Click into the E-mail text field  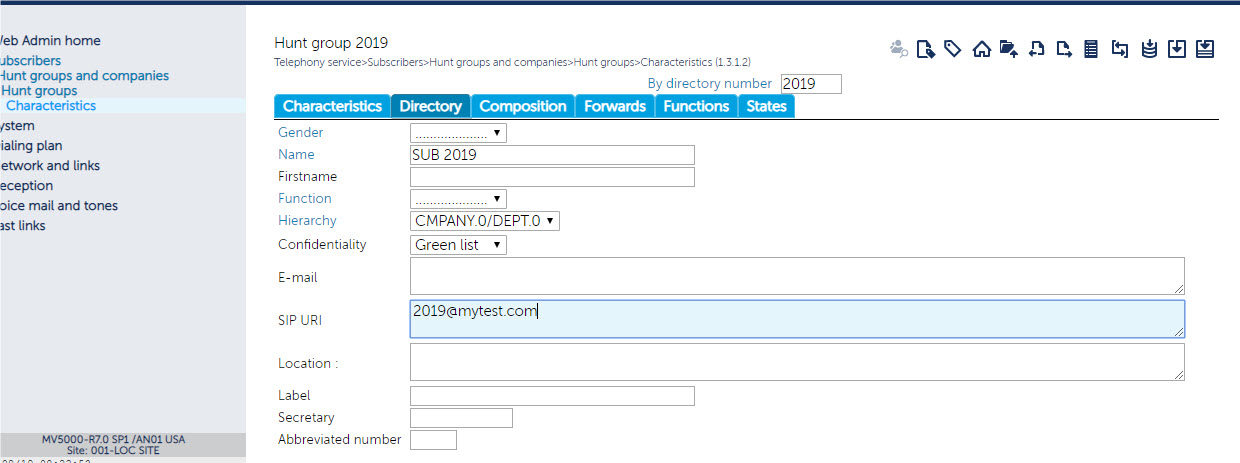click(x=796, y=276)
